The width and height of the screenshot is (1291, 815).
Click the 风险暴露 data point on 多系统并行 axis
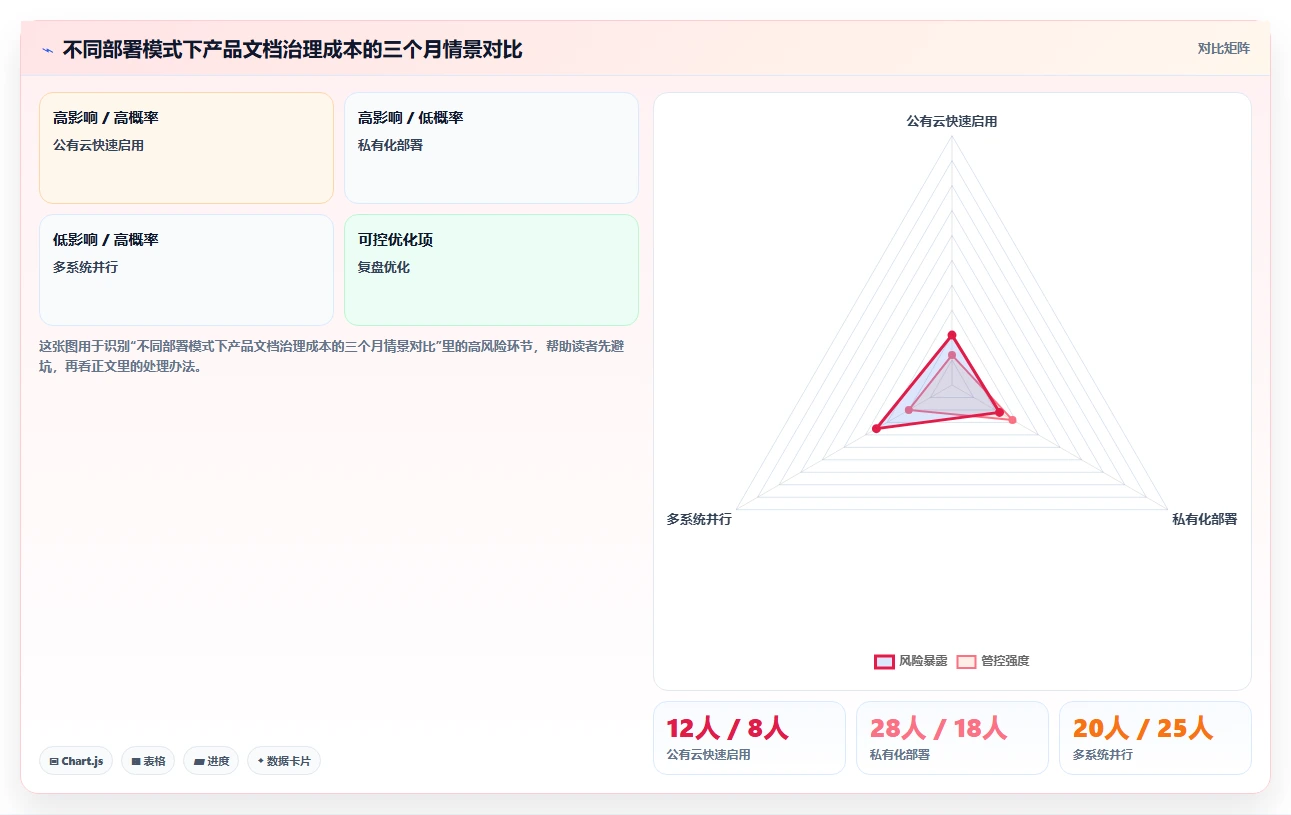click(877, 429)
